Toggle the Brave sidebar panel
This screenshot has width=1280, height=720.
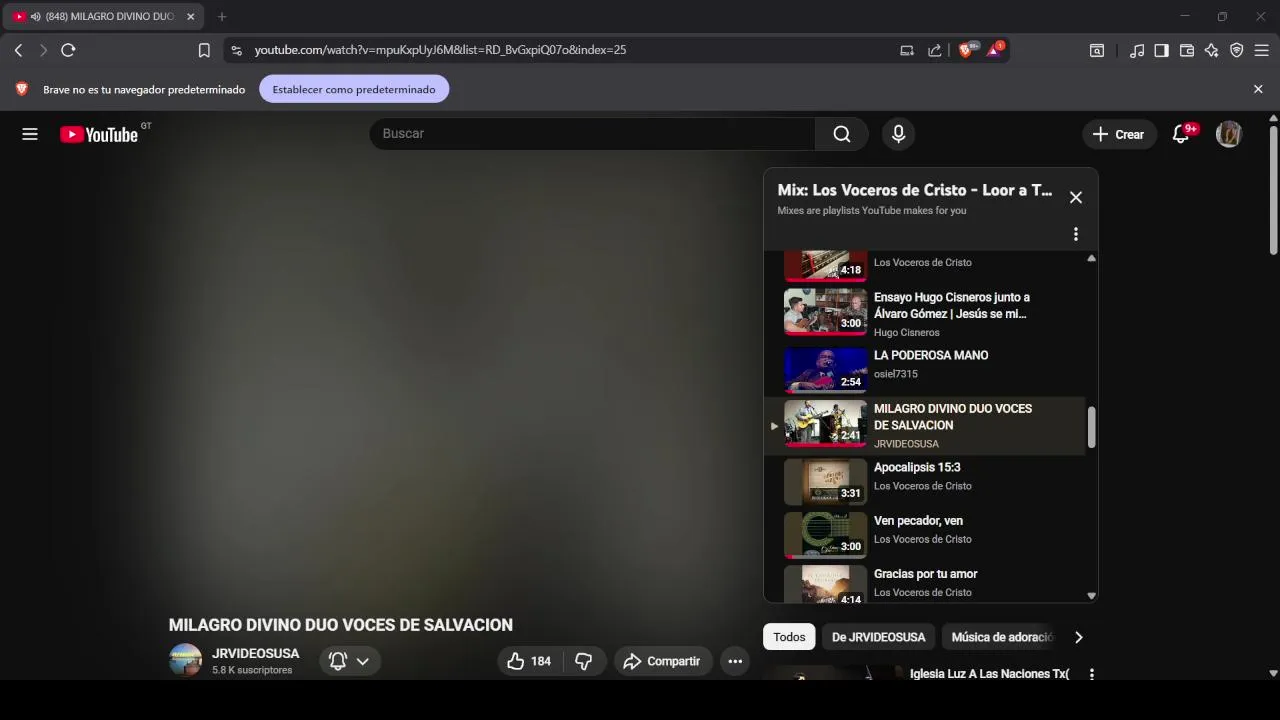point(1161,50)
